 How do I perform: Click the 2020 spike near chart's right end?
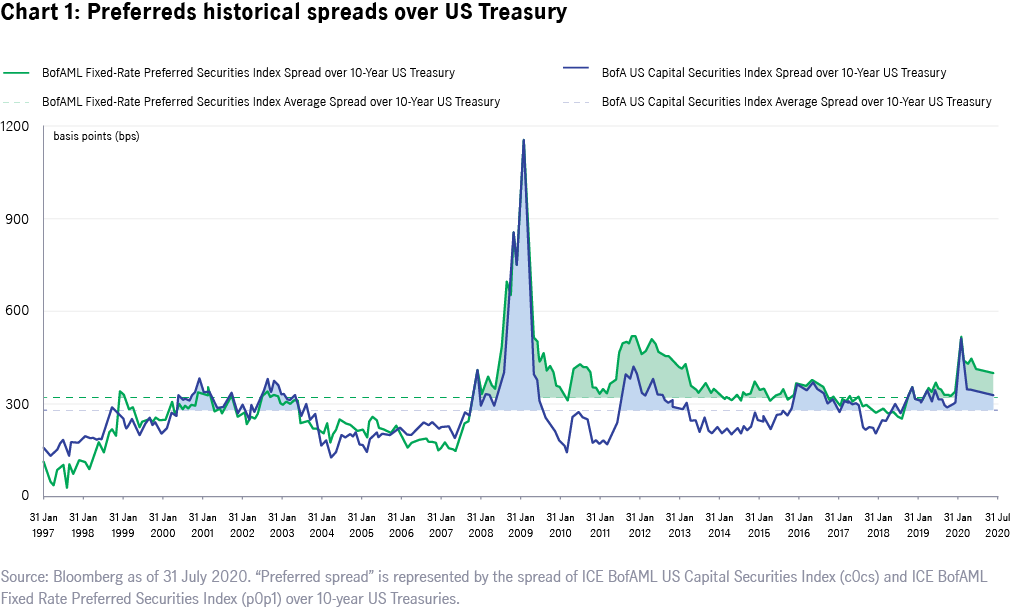coord(961,338)
